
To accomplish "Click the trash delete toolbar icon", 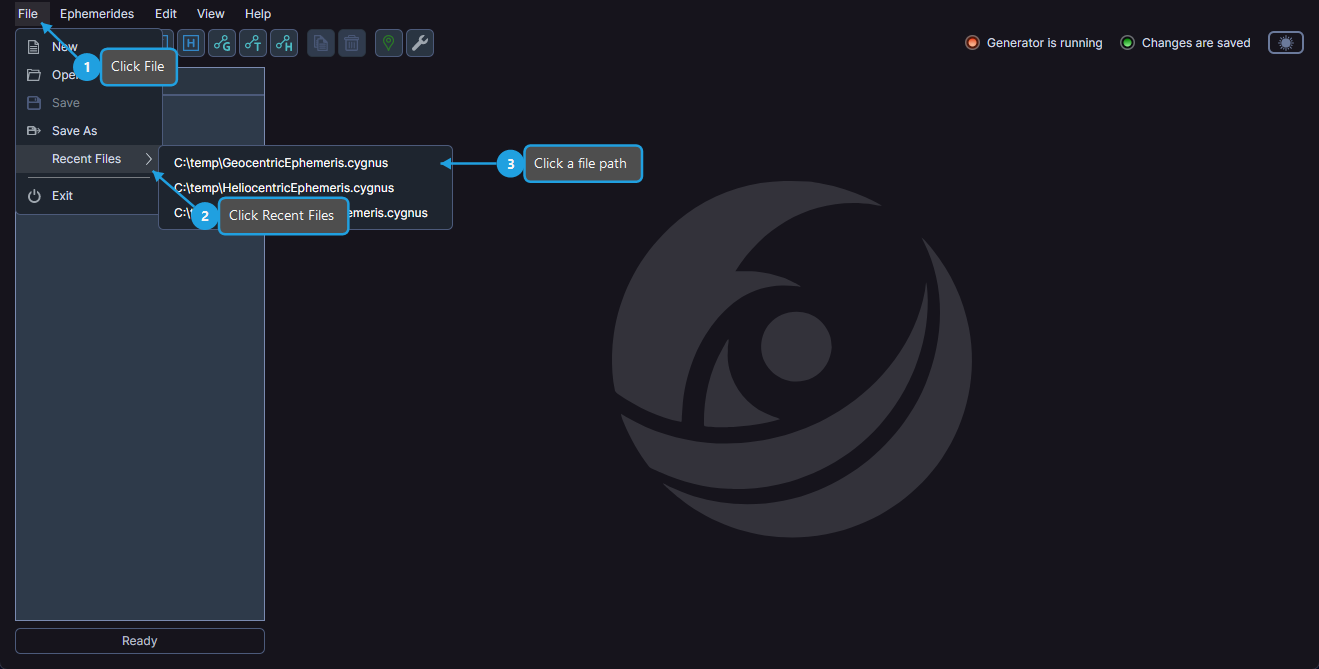I will [352, 43].
